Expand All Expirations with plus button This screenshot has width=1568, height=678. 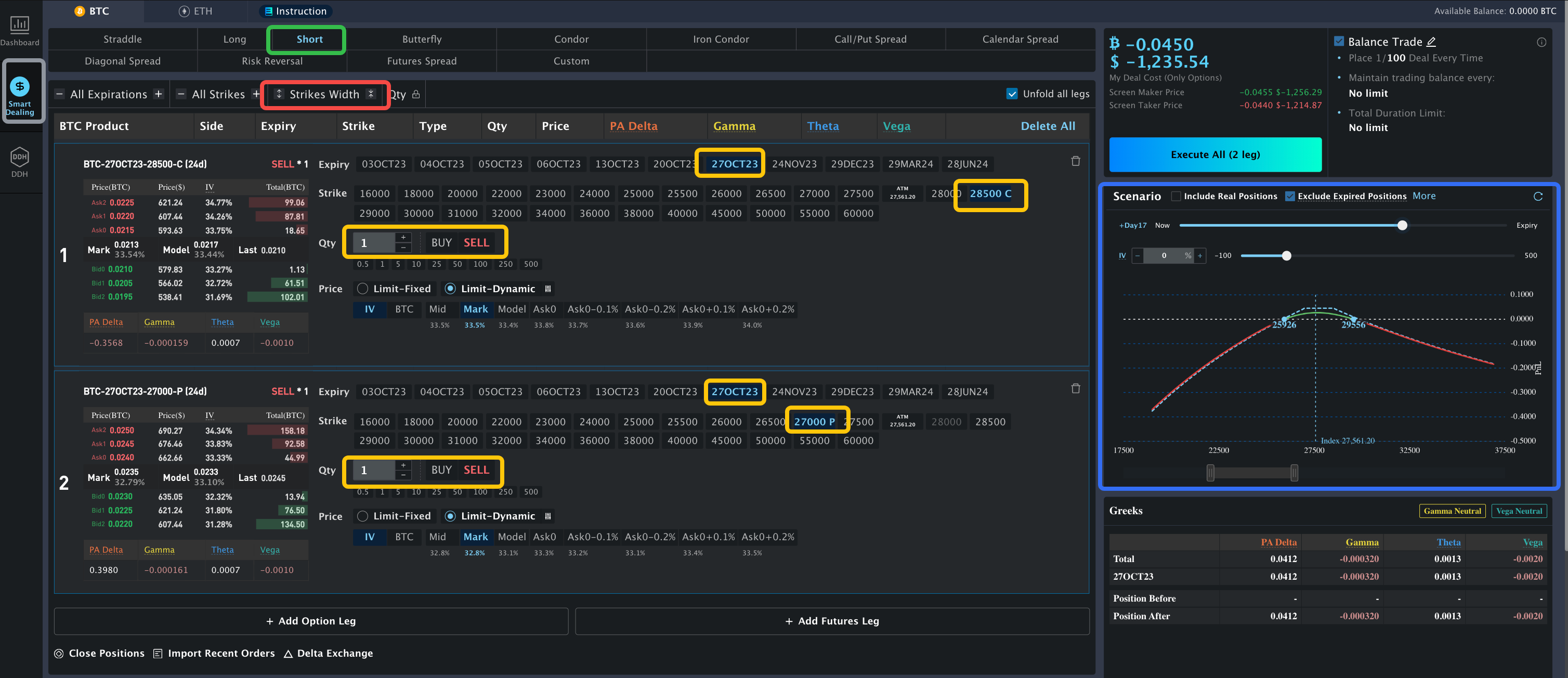(x=159, y=94)
